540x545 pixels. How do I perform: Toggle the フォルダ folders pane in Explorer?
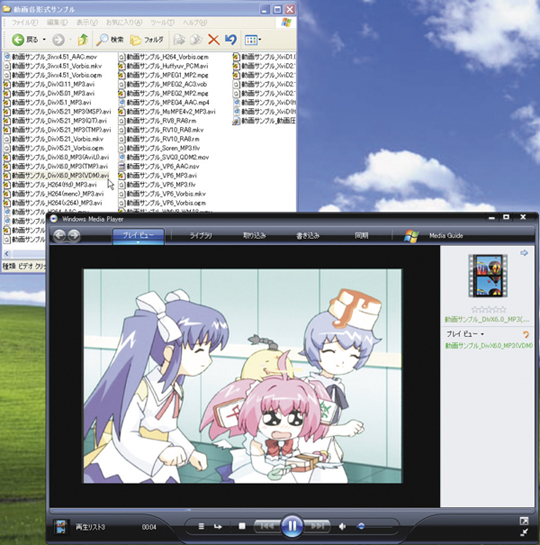coord(146,40)
